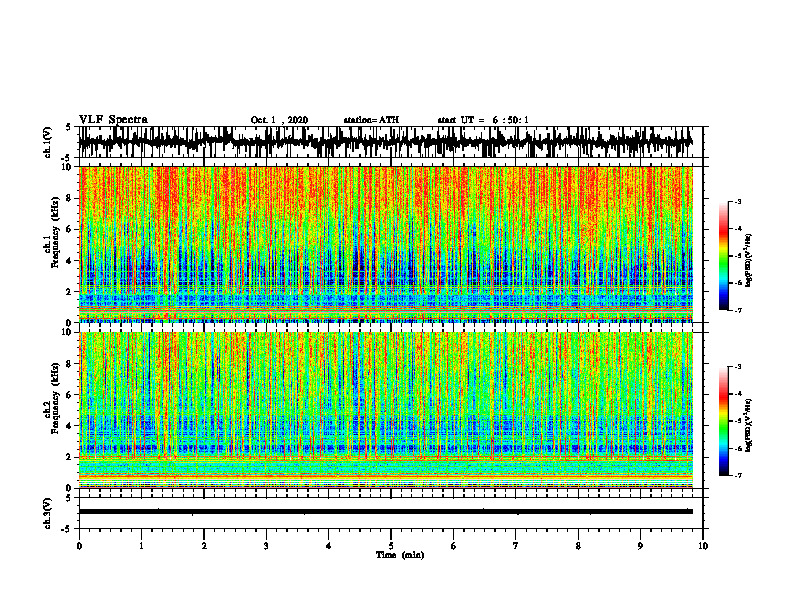Viewport: 792px width, 612px height.
Task: Click the "VLF Spectra" title text
Action: click(x=113, y=120)
